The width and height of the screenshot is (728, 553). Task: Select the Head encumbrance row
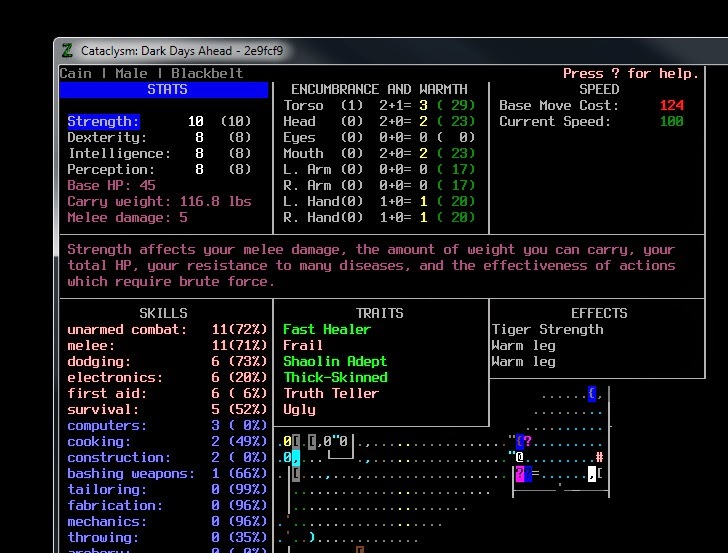click(x=379, y=122)
